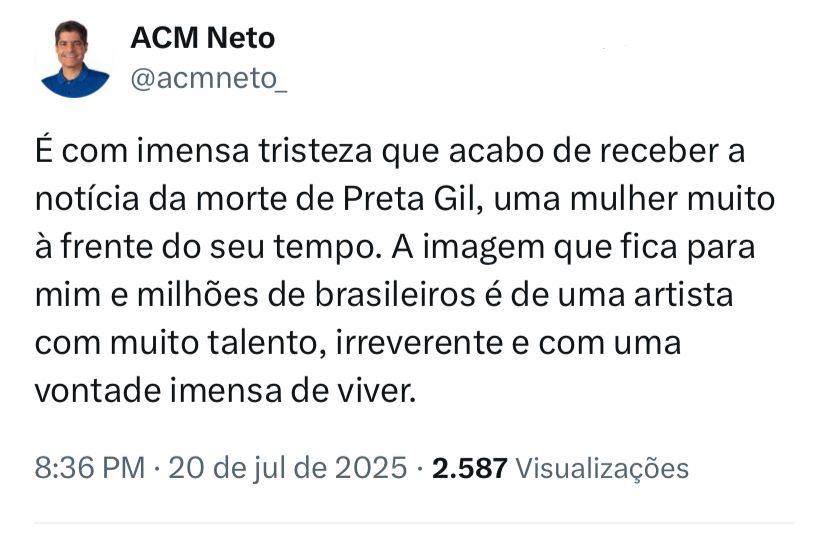Select the word talento in tweet
The image size is (828, 536).
265,343
